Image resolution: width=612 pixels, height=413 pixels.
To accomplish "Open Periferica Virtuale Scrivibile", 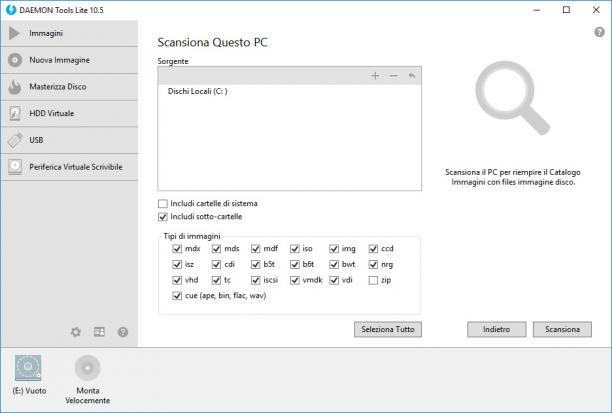I will coord(69,167).
